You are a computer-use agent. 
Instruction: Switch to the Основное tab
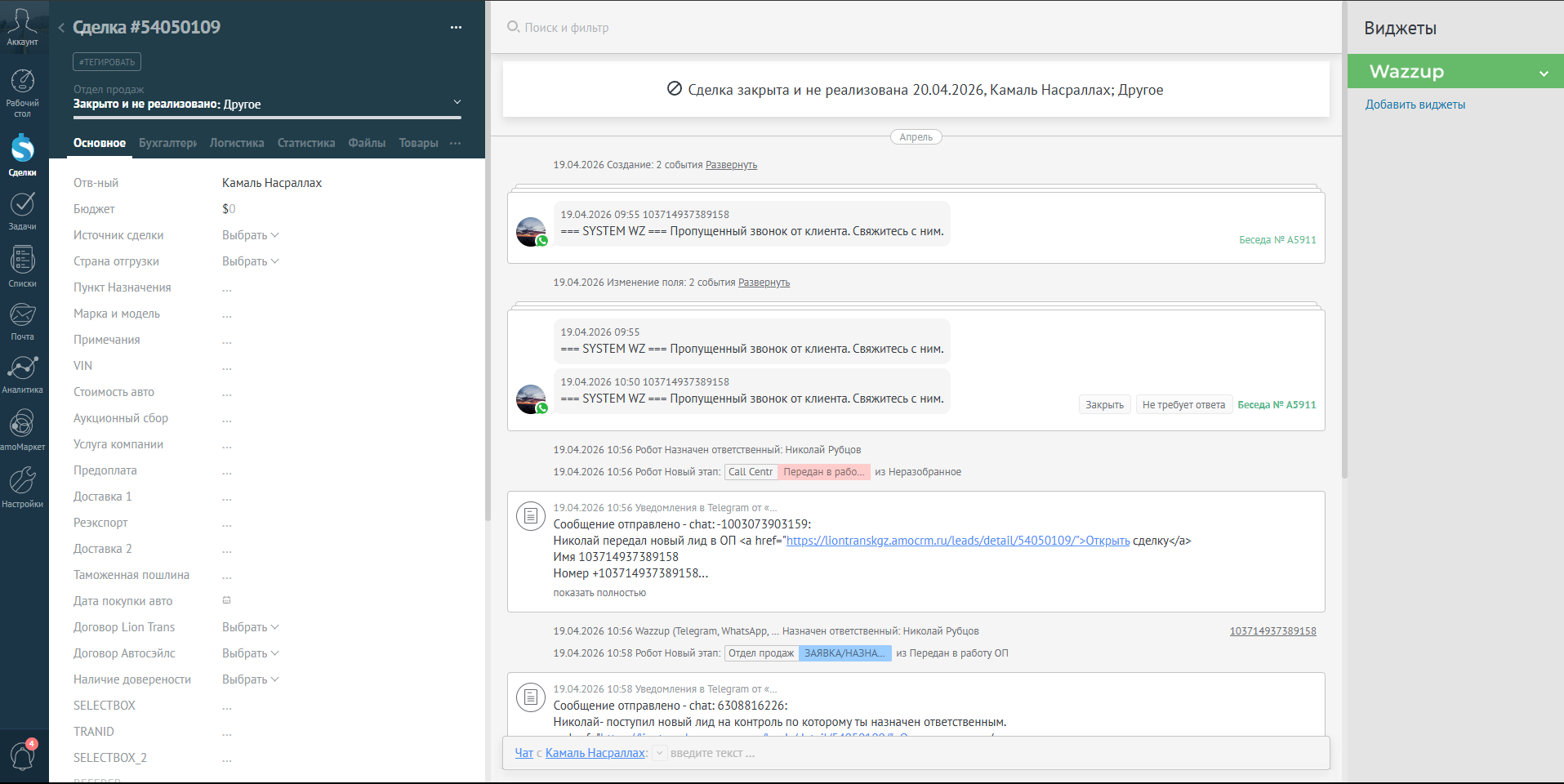(100, 143)
